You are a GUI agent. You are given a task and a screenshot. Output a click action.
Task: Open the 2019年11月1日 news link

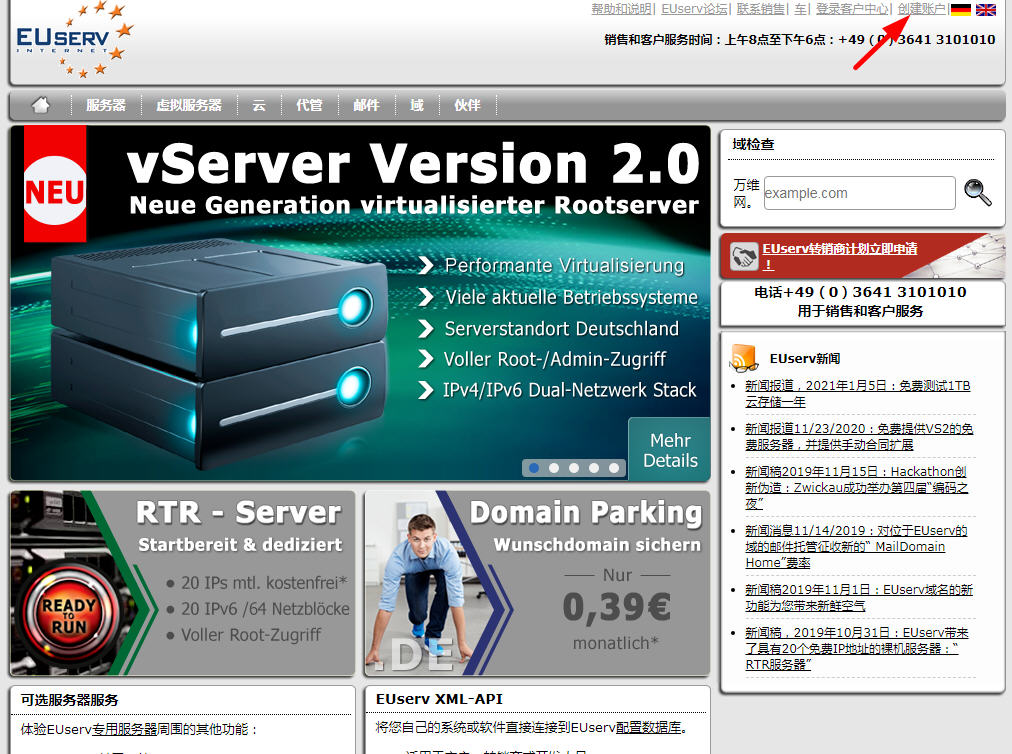(859, 598)
